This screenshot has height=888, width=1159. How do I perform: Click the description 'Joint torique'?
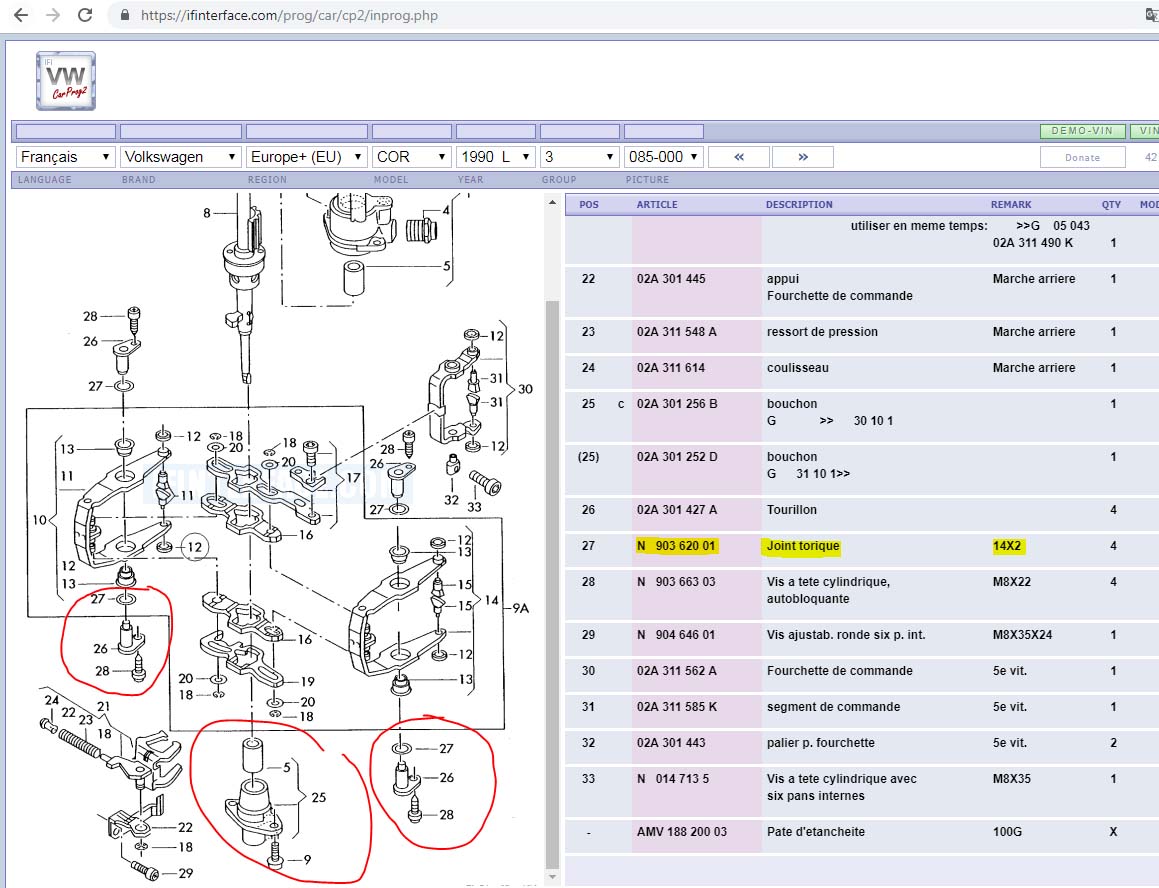(803, 546)
